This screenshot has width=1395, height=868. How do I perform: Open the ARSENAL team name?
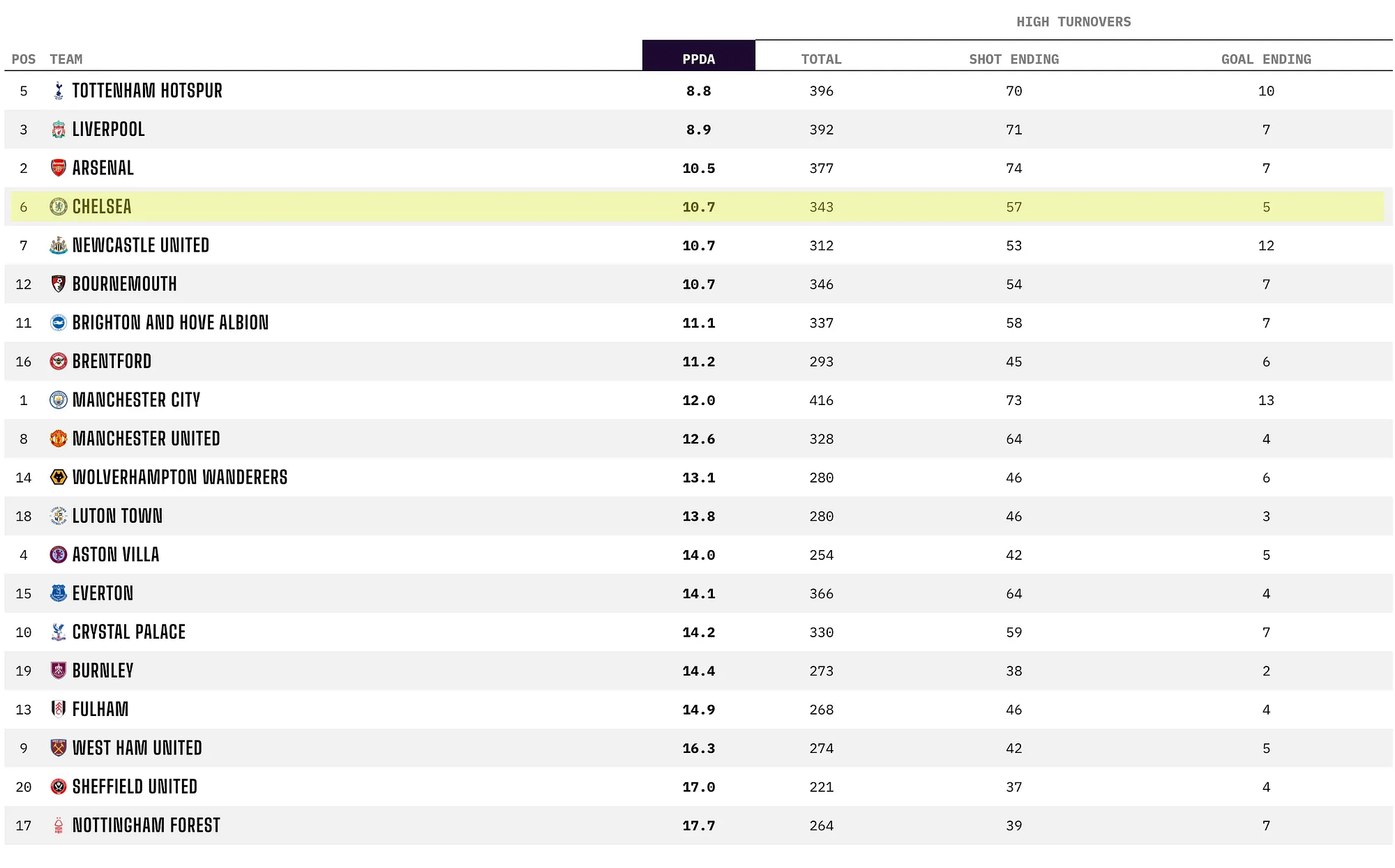click(x=103, y=168)
